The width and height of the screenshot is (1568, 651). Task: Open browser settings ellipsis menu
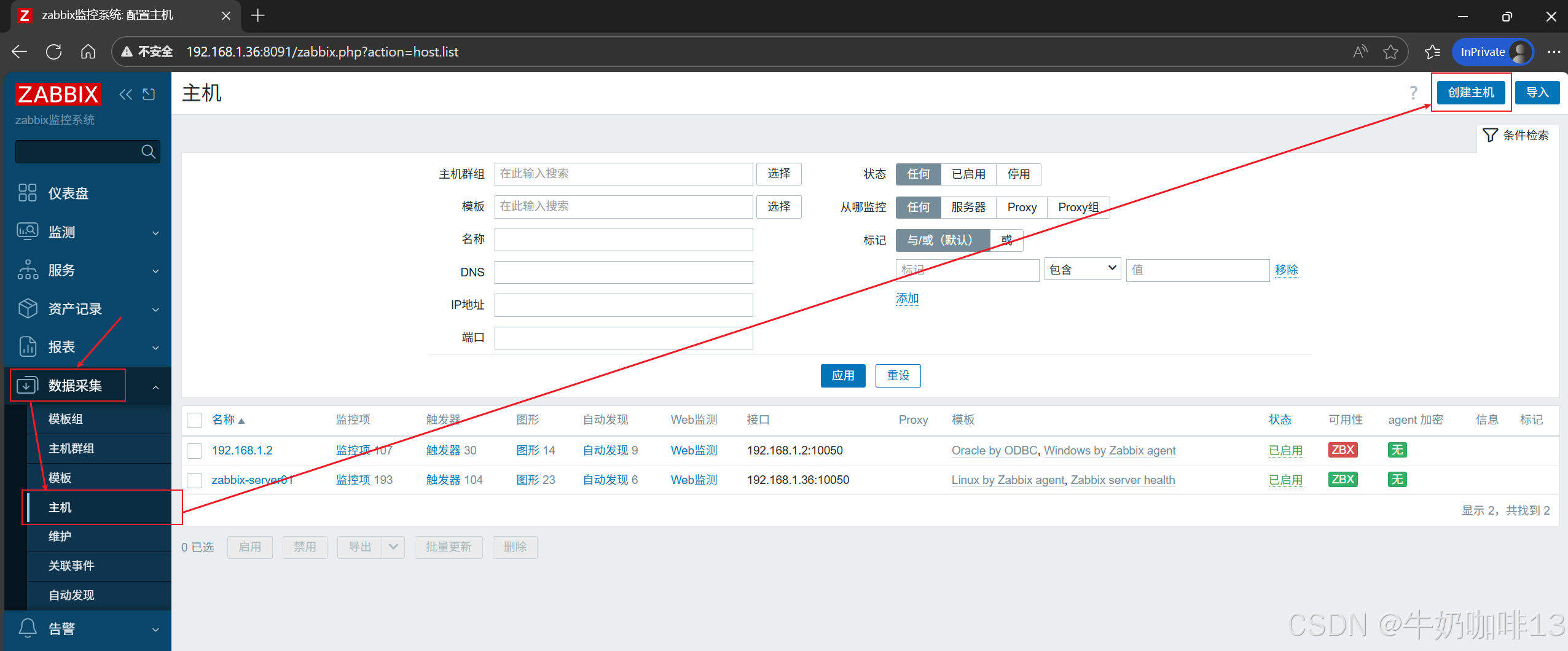[x=1554, y=52]
